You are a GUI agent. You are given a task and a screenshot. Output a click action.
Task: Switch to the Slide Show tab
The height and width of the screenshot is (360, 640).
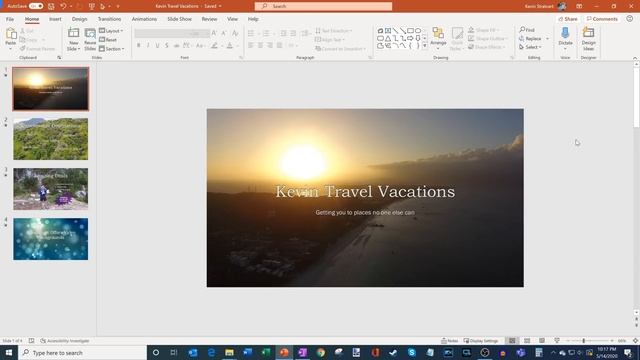[179, 19]
